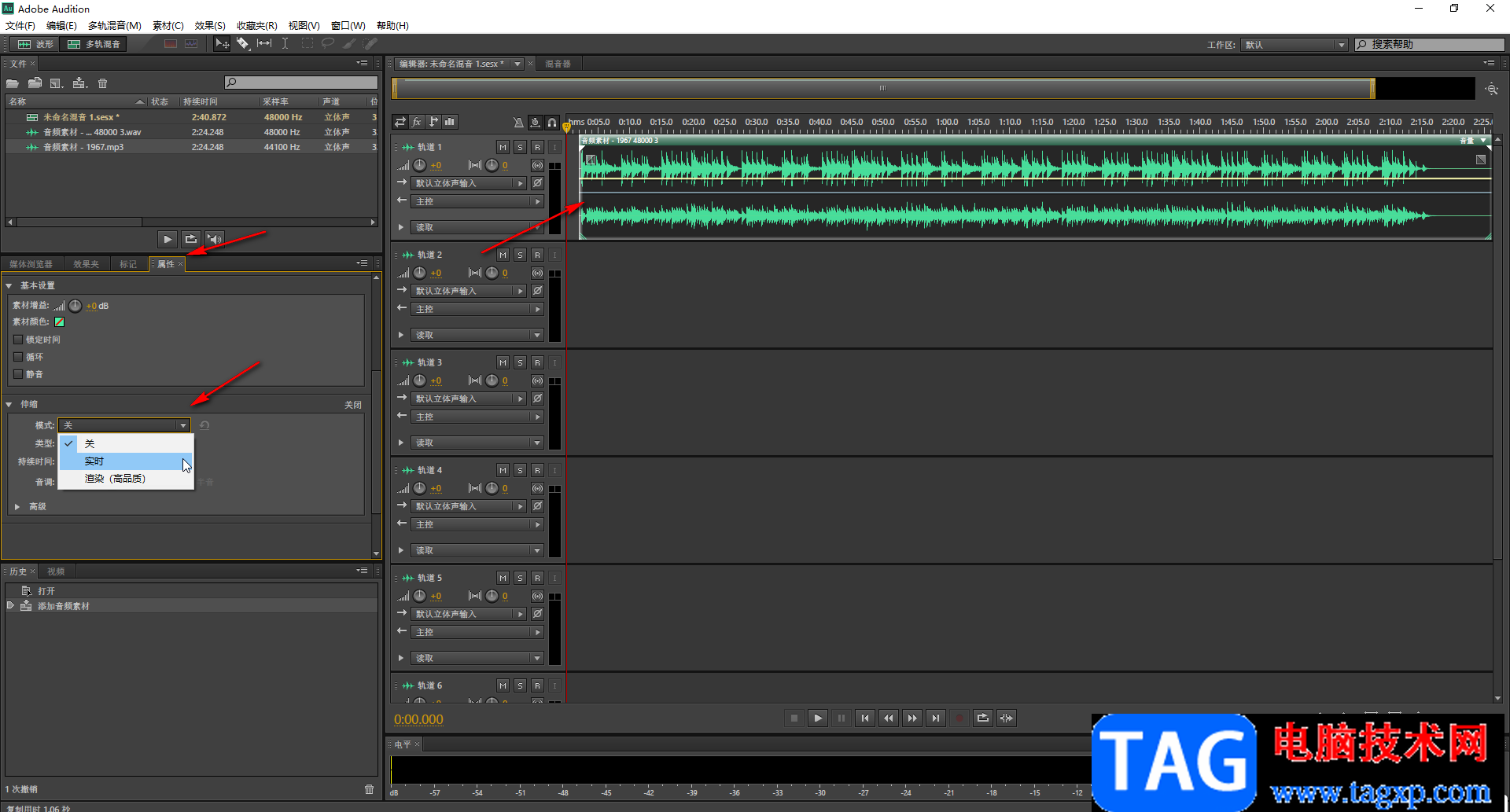The height and width of the screenshot is (812, 1510).
Task: Expand the 高级 advanced section
Action: 17,507
